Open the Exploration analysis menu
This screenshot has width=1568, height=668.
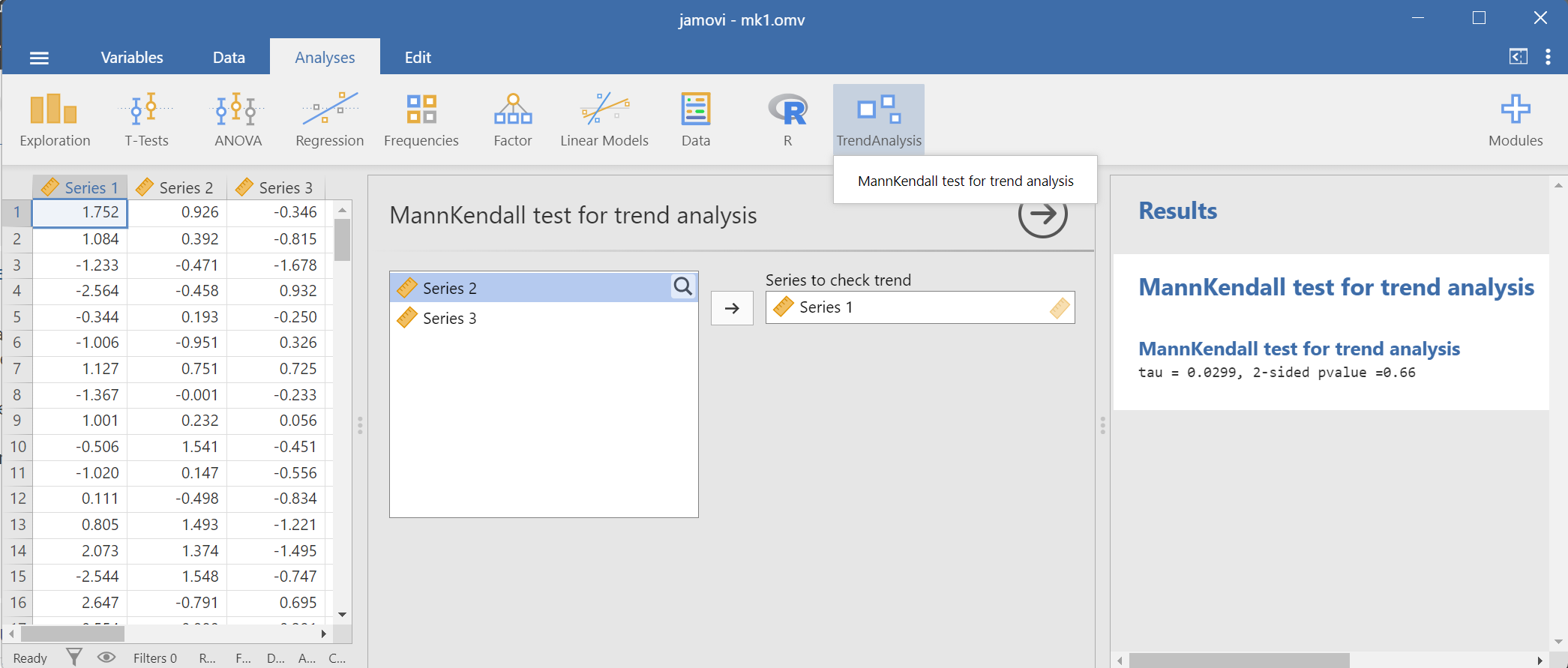pyautogui.click(x=55, y=120)
